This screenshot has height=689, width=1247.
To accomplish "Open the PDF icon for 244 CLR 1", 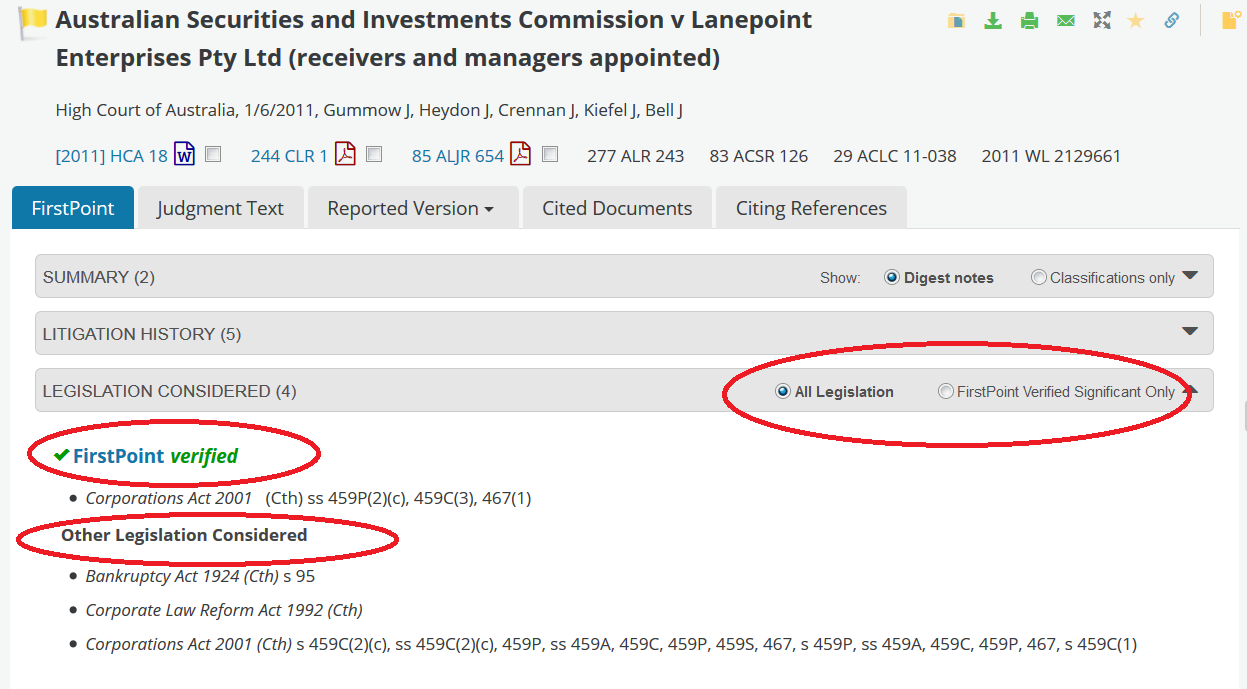I will click(x=345, y=154).
